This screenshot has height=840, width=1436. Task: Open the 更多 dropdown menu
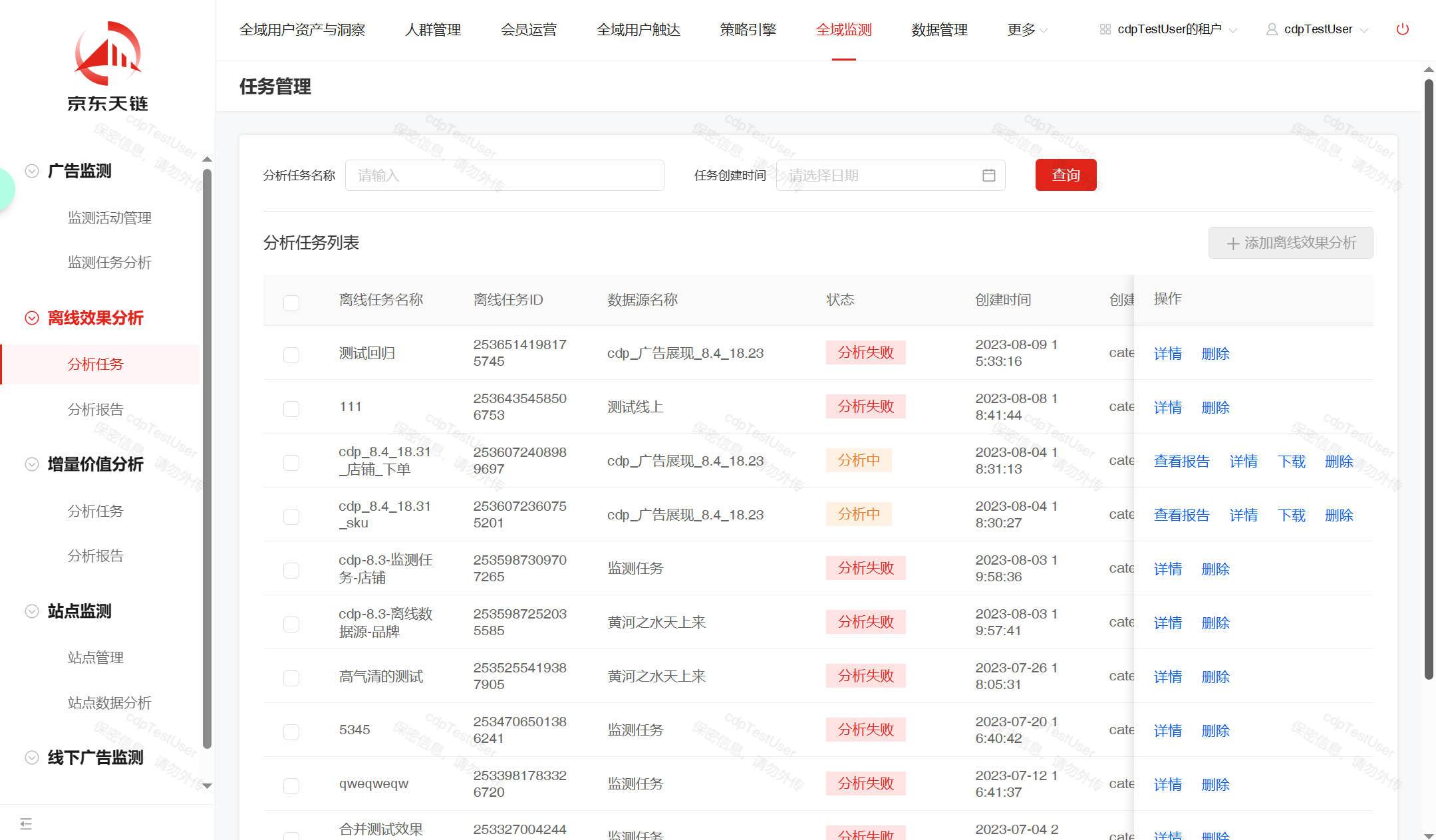point(1028,30)
